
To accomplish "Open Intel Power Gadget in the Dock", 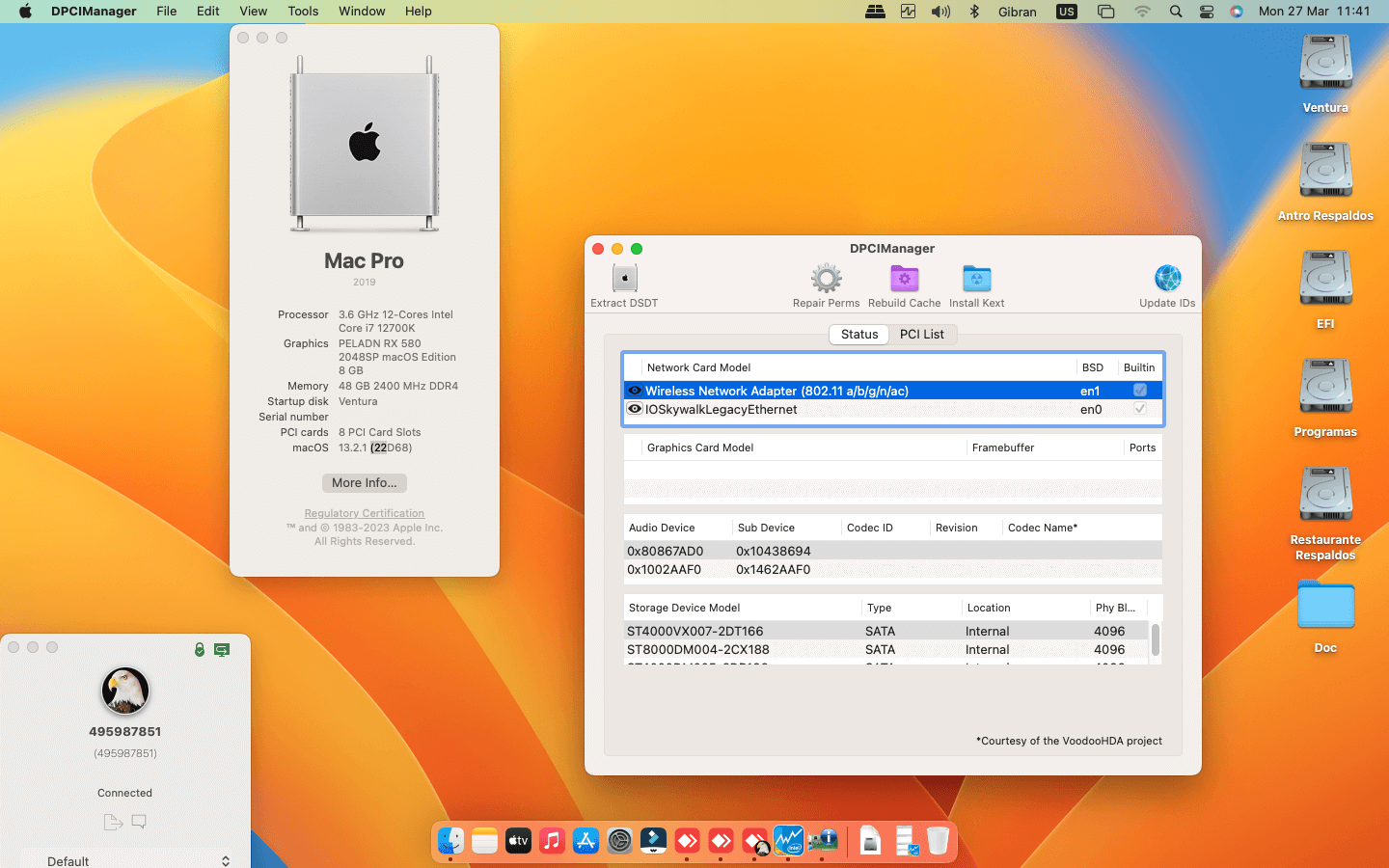I will pos(788,841).
